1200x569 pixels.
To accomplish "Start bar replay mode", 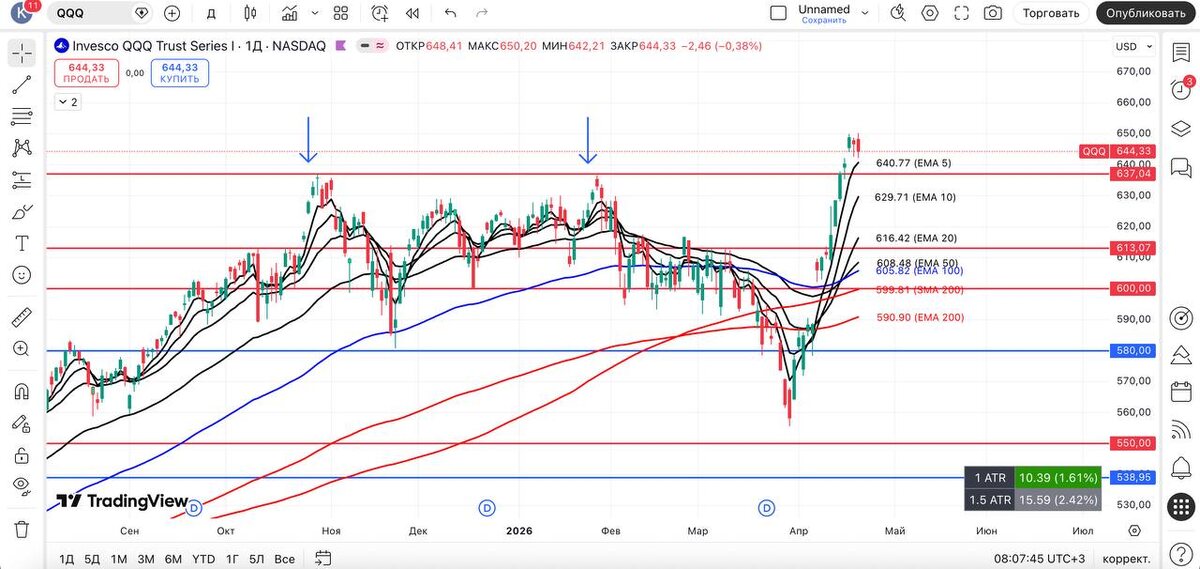I will pyautogui.click(x=412, y=13).
